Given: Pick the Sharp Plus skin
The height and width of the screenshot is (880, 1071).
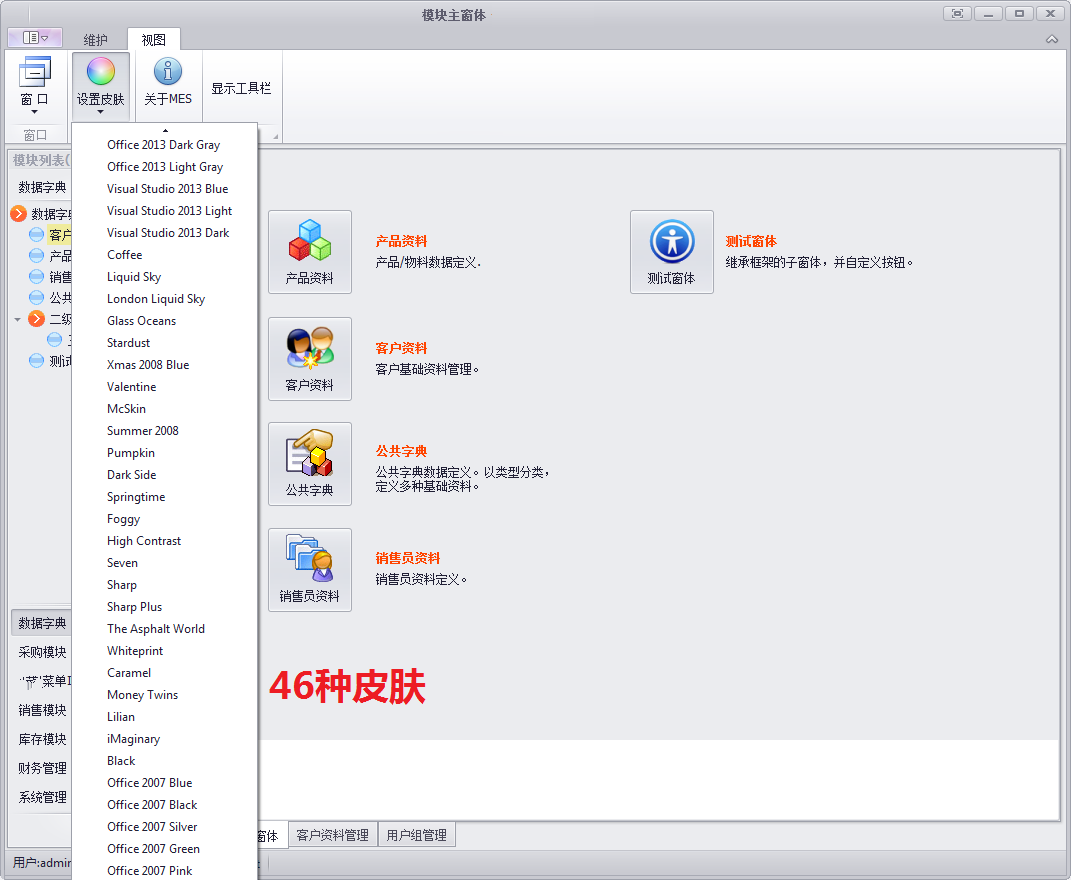Looking at the screenshot, I should point(164,607).
